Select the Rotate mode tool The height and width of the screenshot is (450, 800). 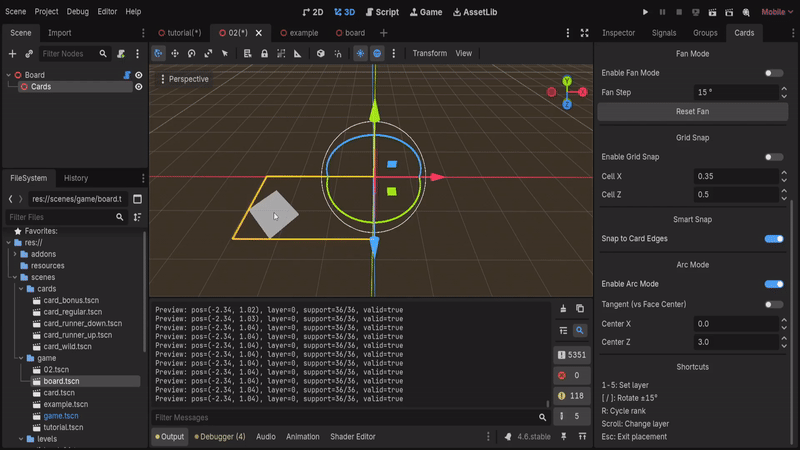[x=192, y=53]
